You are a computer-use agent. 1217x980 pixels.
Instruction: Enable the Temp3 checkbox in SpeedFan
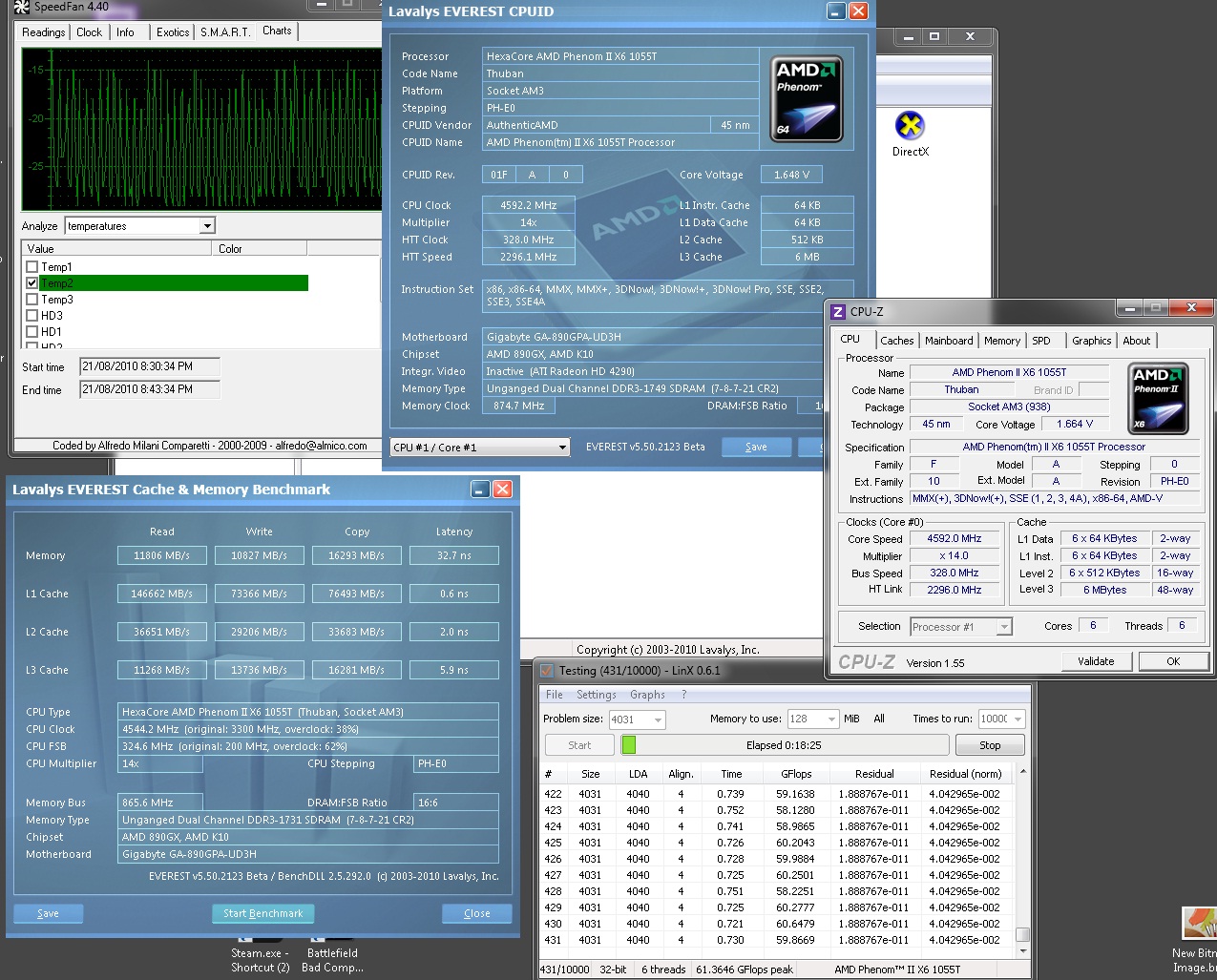[x=32, y=300]
